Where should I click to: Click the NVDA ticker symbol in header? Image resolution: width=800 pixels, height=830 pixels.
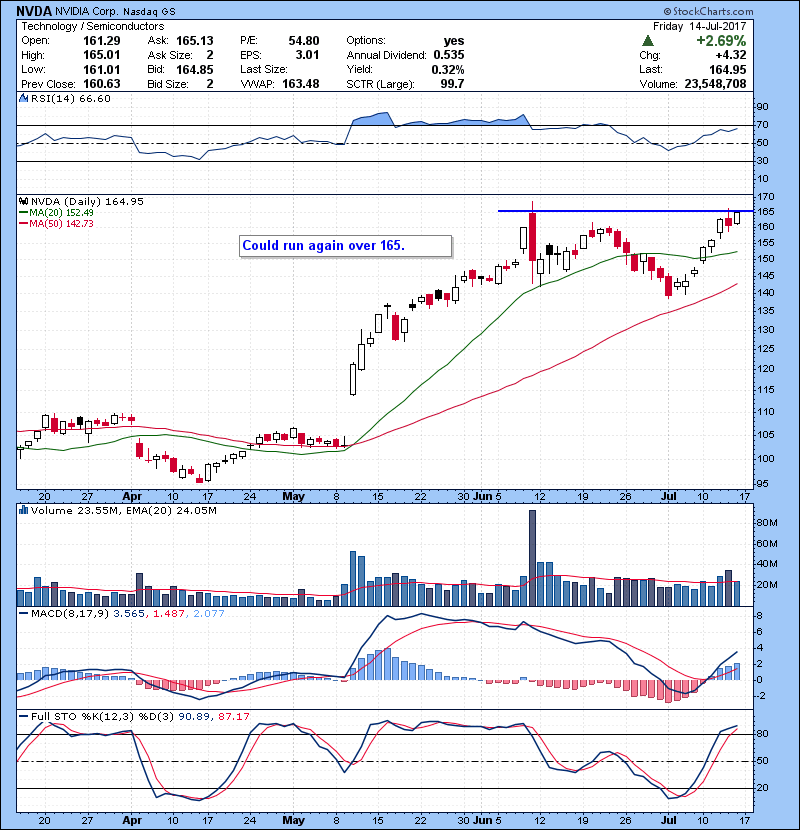pyautogui.click(x=33, y=11)
